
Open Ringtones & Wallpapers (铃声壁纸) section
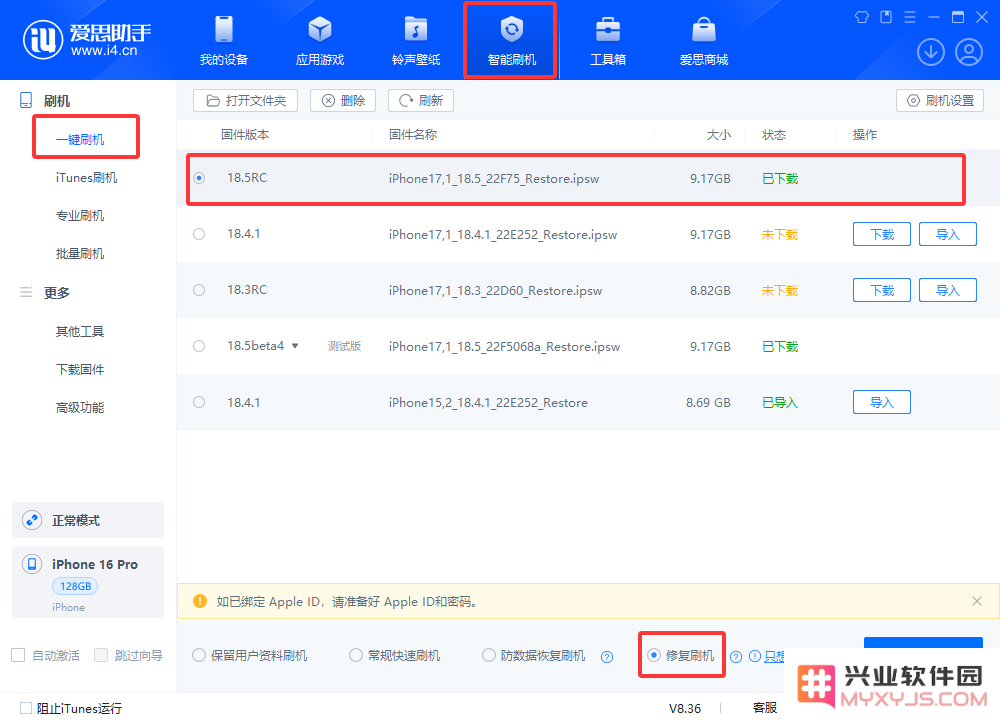click(416, 41)
